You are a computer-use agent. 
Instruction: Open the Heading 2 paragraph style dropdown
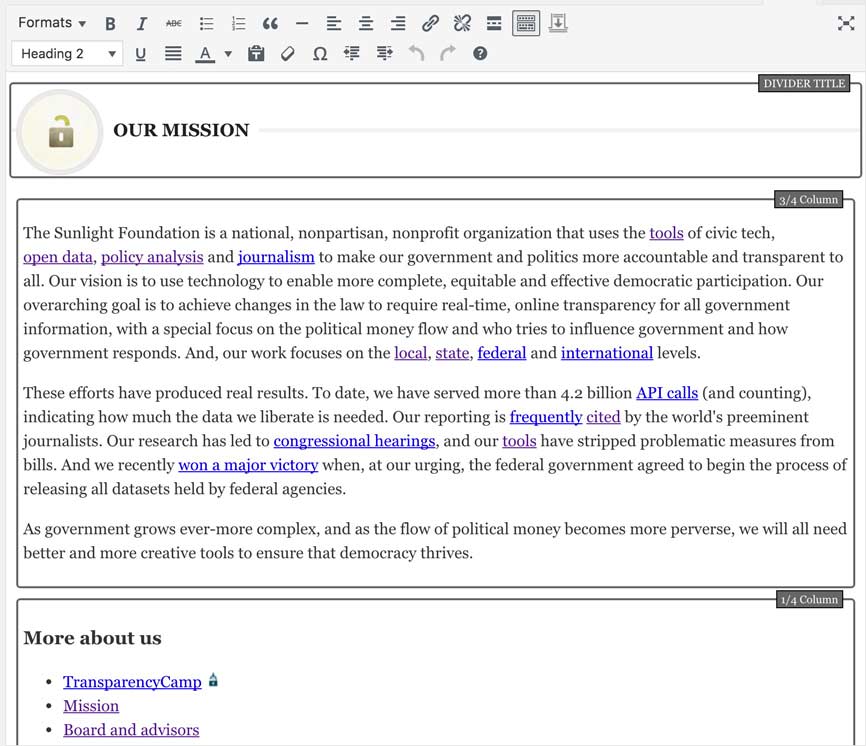pyautogui.click(x=67, y=54)
